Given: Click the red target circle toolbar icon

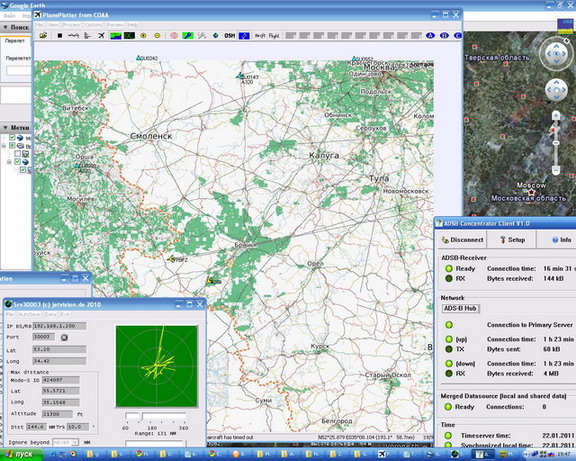Looking at the screenshot, I should tap(174, 36).
